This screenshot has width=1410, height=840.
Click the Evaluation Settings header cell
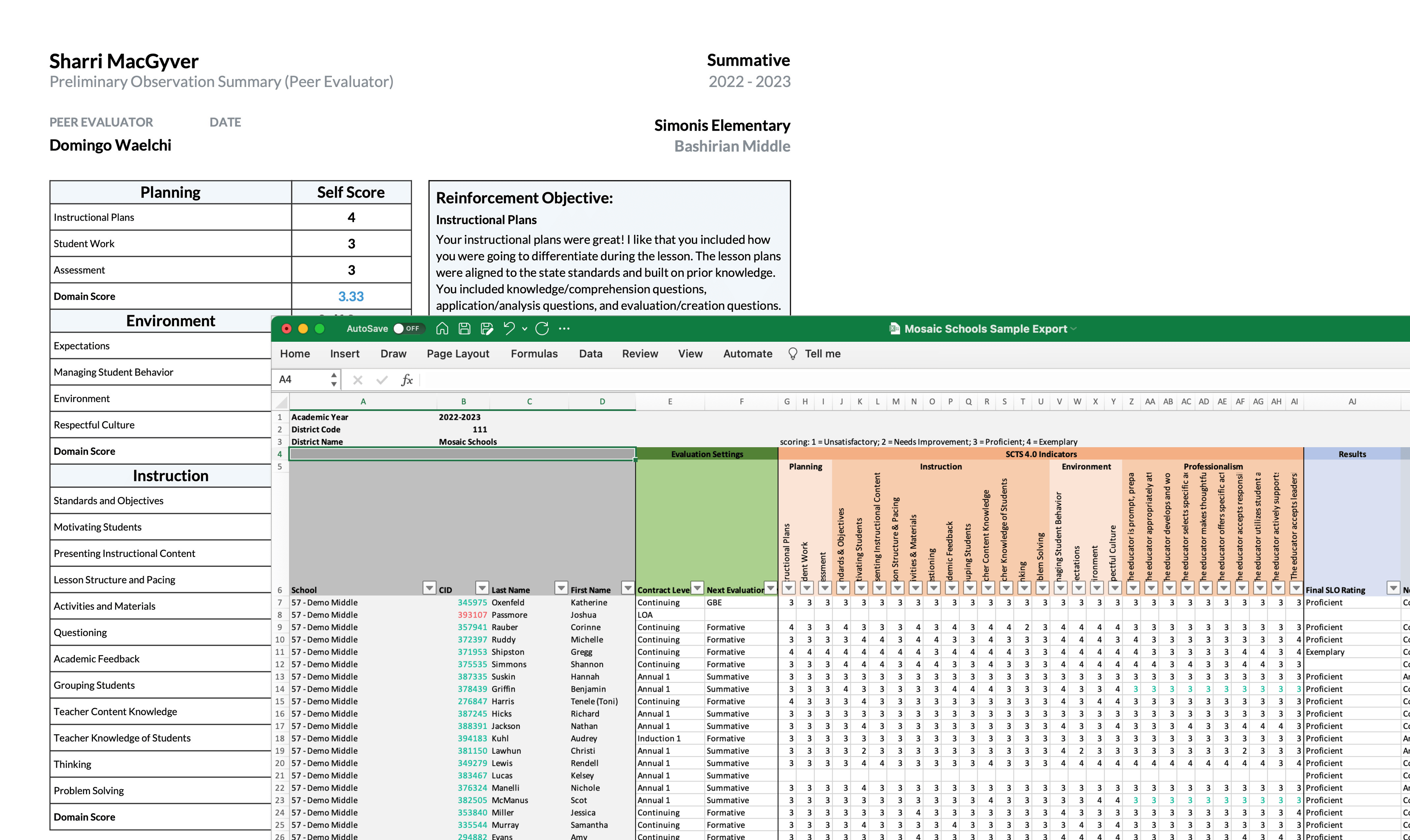706,455
